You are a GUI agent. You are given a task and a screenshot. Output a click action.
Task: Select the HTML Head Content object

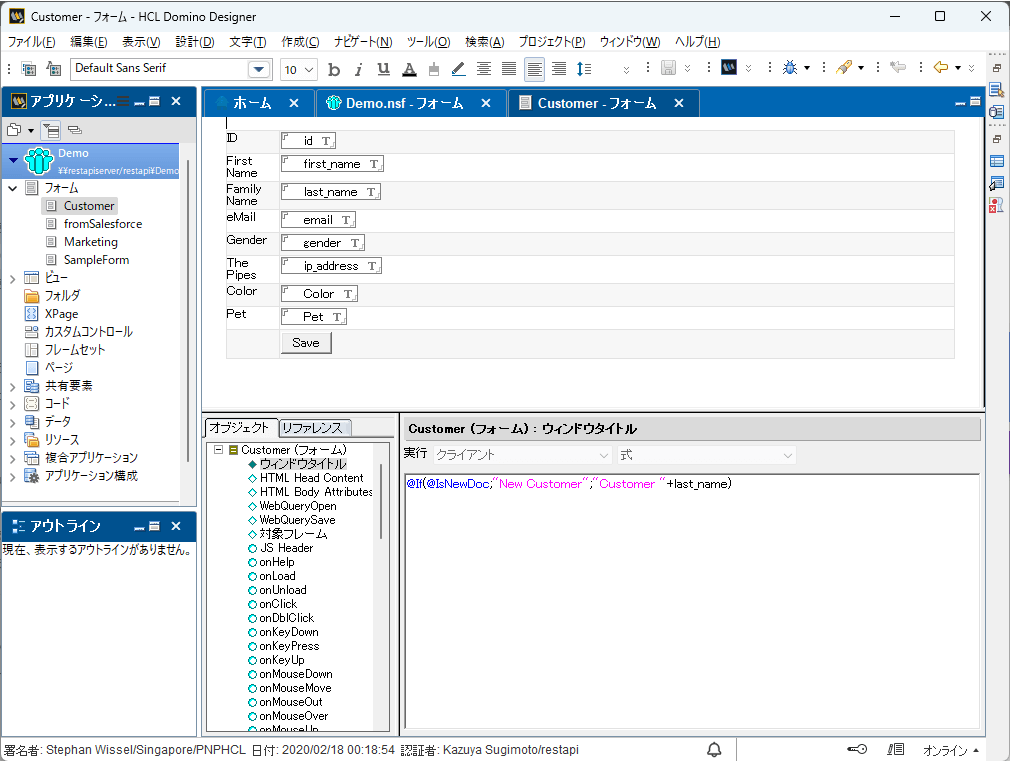pyautogui.click(x=312, y=478)
